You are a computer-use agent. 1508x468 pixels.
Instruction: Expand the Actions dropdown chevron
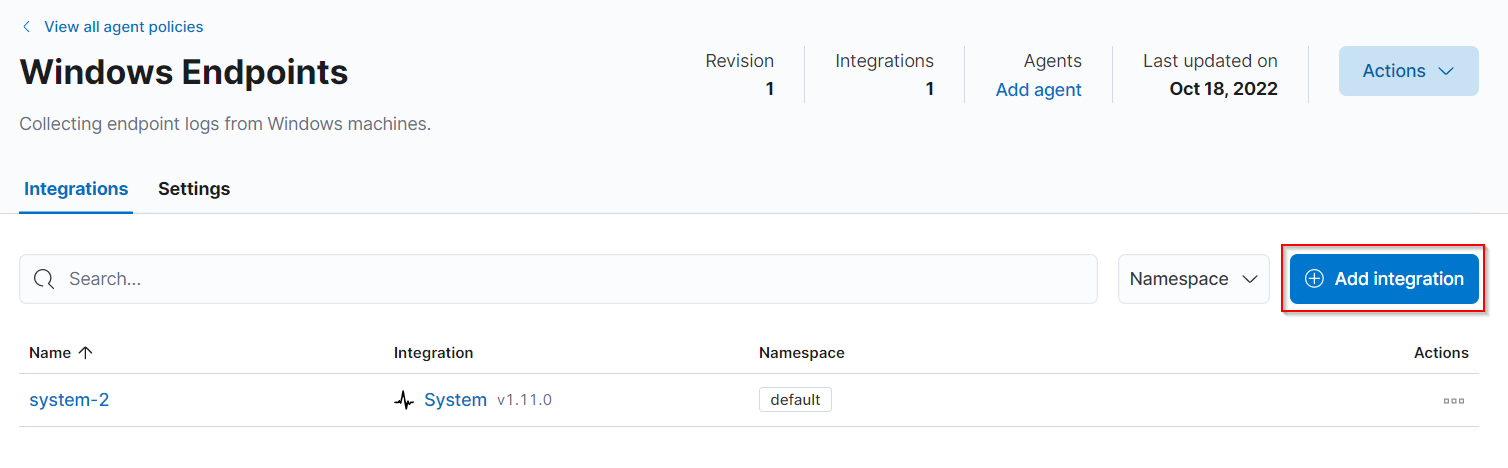[1445, 71]
